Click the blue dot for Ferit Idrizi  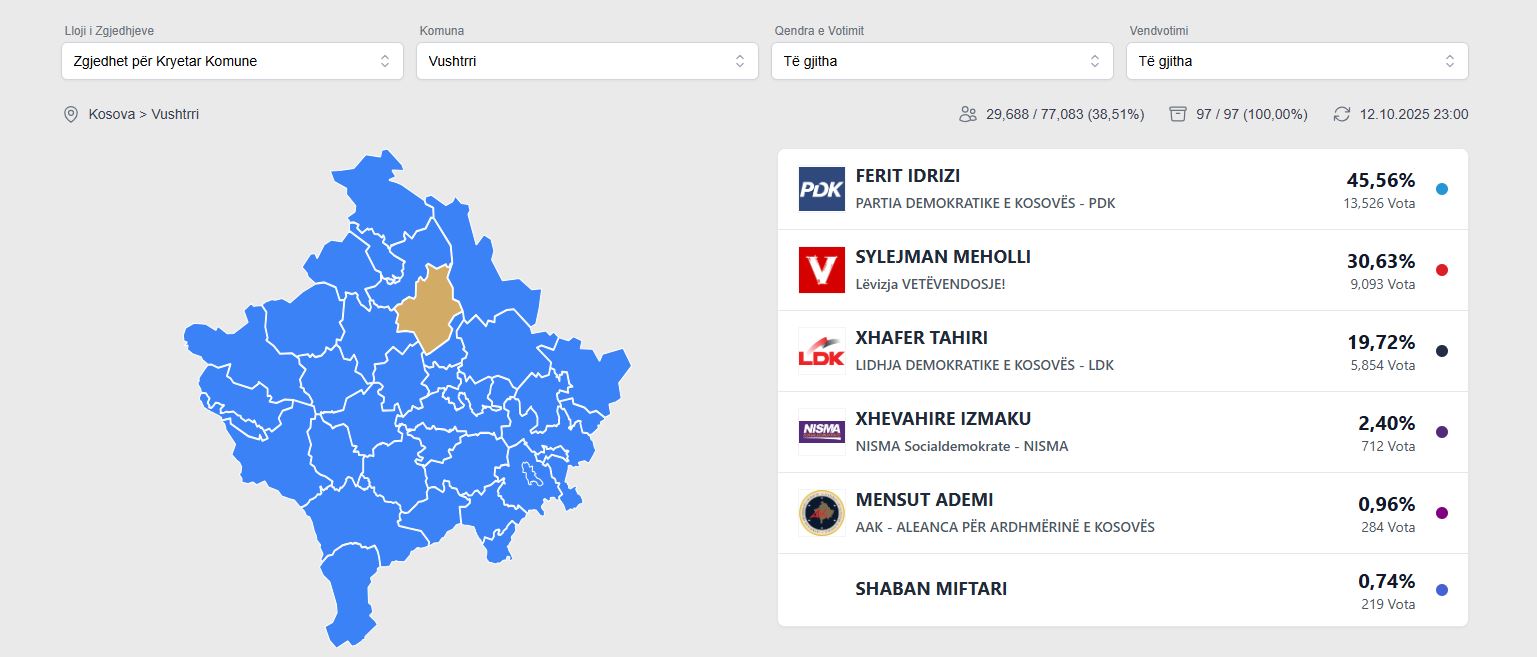pyautogui.click(x=1441, y=189)
